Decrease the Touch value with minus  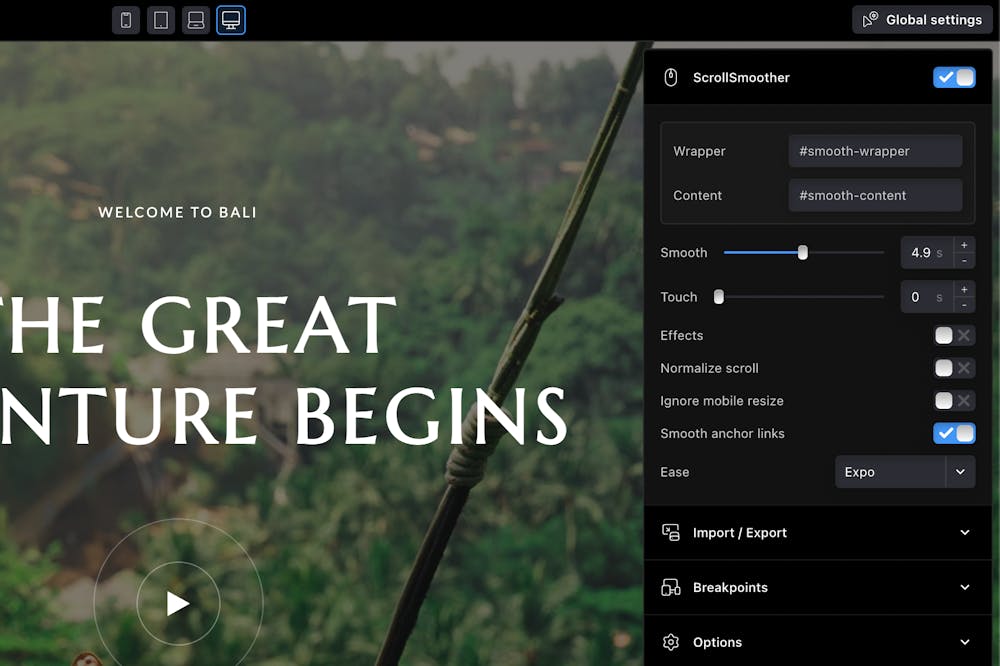964,305
